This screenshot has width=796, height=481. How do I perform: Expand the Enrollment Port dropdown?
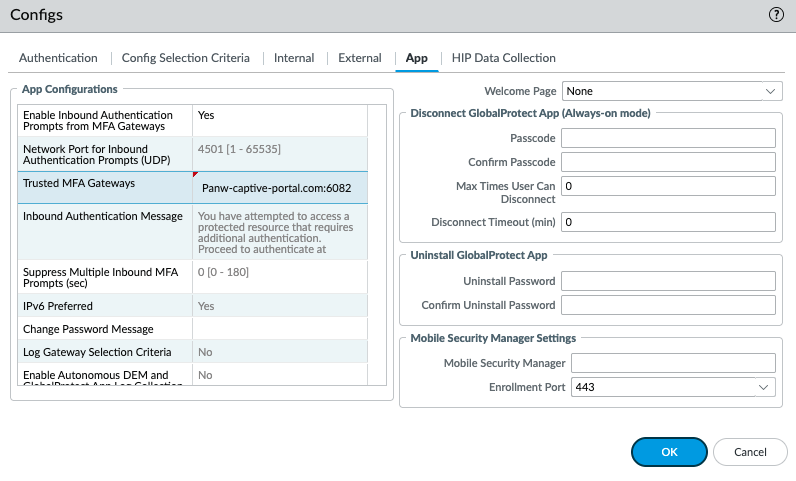(673, 387)
